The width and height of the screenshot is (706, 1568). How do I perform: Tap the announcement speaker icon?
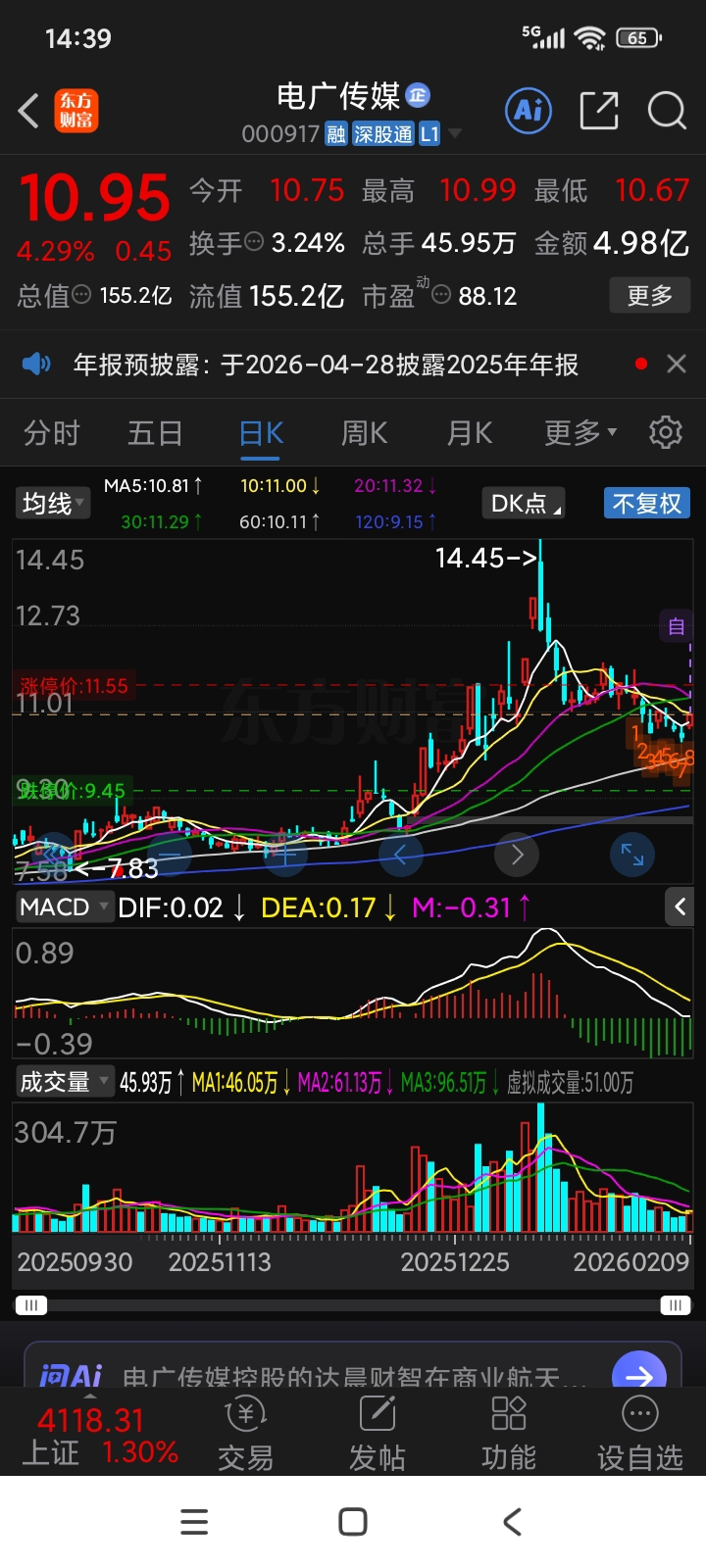click(36, 365)
